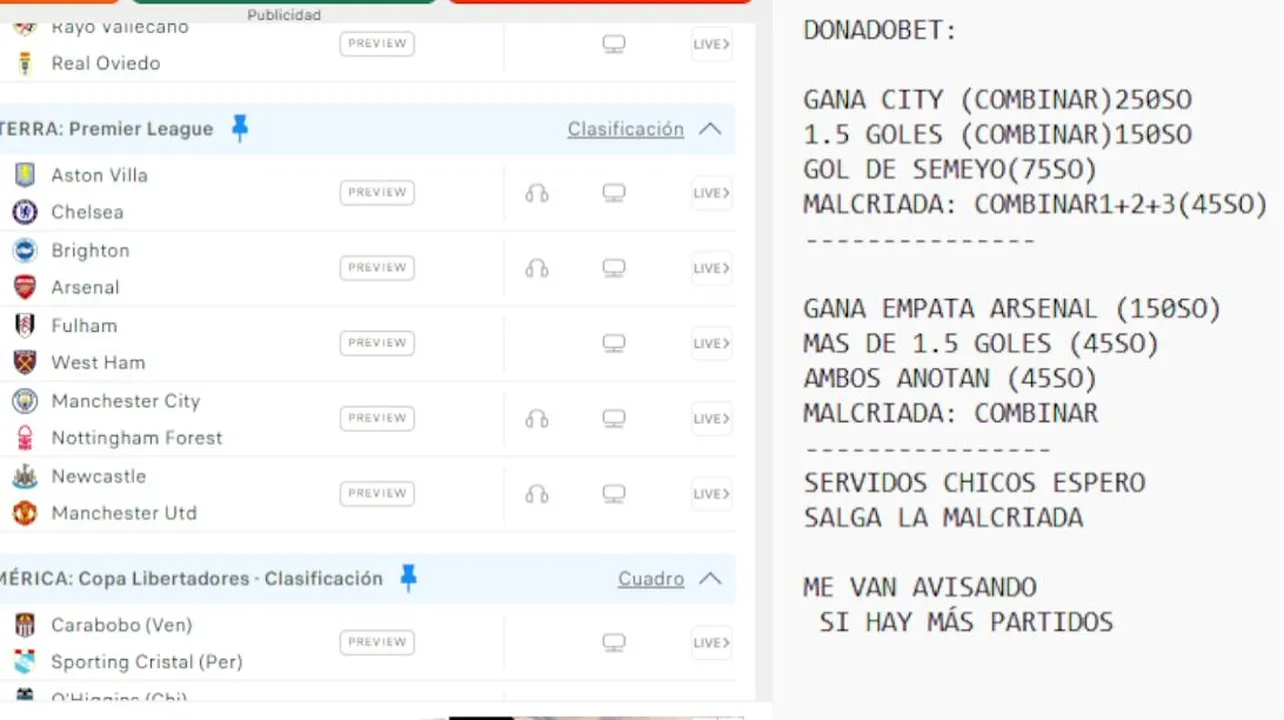
Task: Click Live button for Manchester City match
Action: tap(712, 418)
